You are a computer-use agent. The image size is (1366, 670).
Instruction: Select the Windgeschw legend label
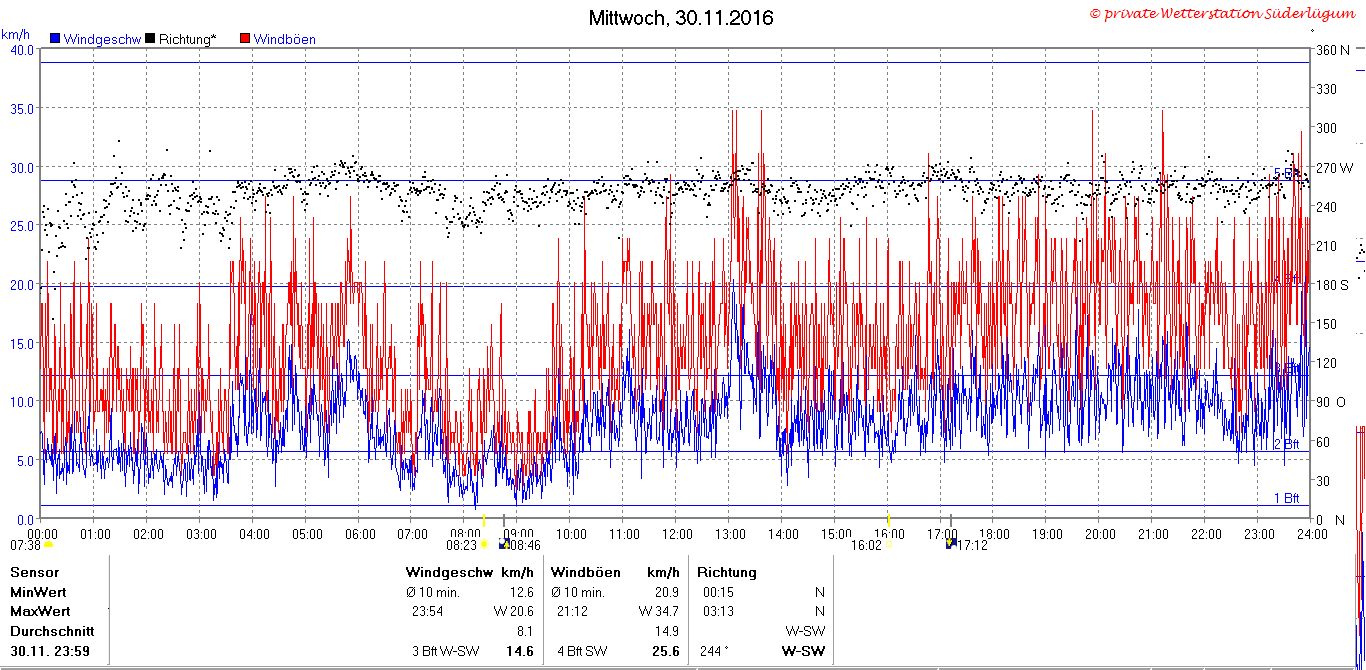[102, 39]
